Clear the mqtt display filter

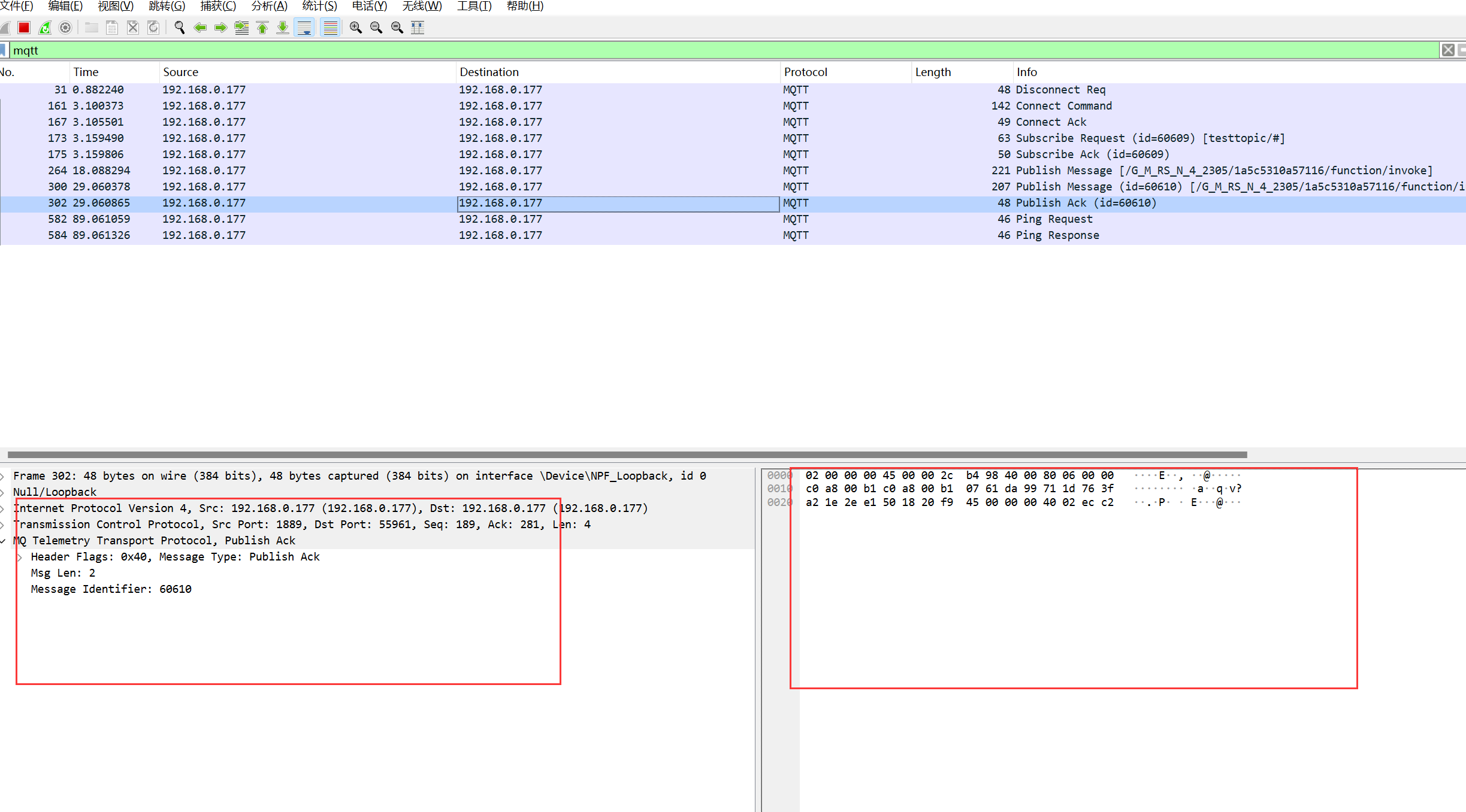(1447, 50)
